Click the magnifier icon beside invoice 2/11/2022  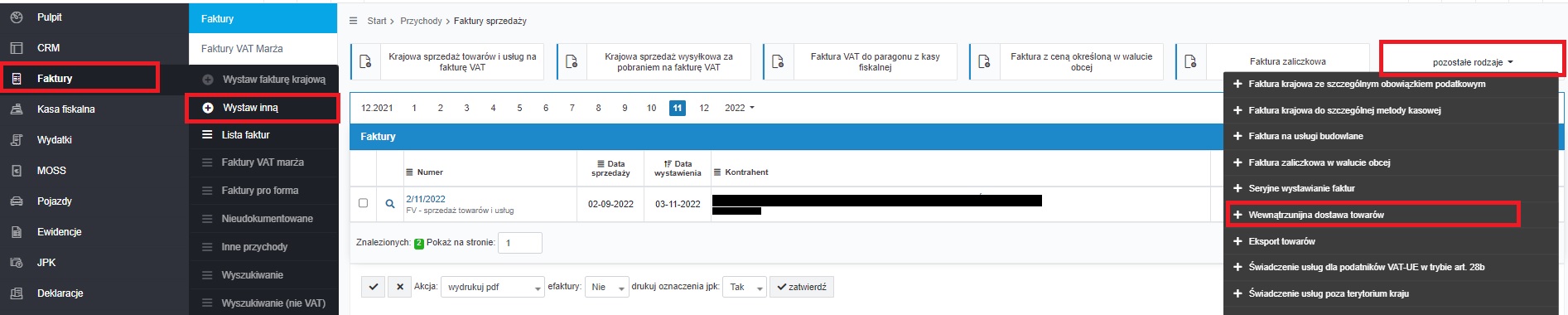(x=390, y=204)
